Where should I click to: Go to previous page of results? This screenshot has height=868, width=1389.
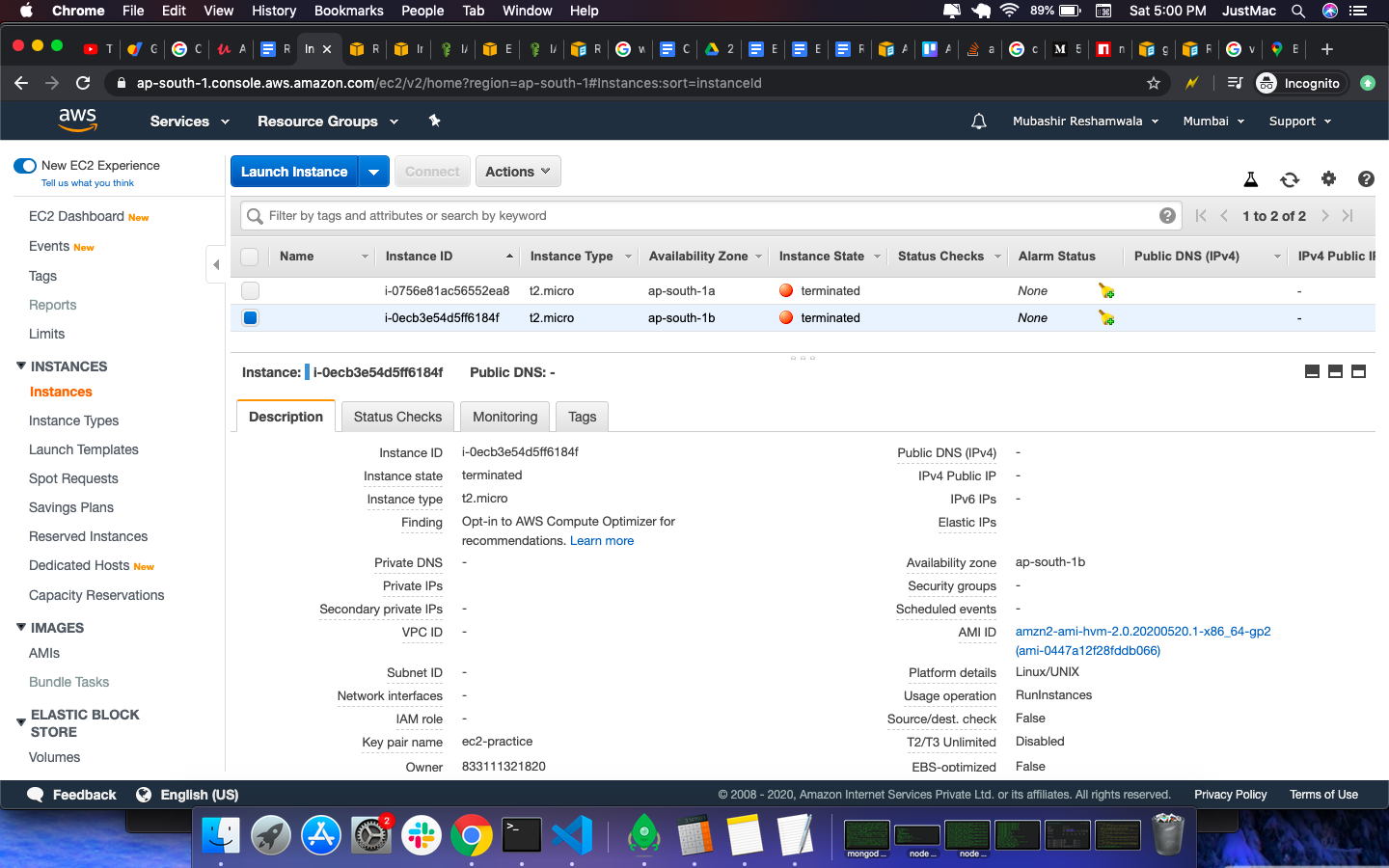click(1224, 216)
